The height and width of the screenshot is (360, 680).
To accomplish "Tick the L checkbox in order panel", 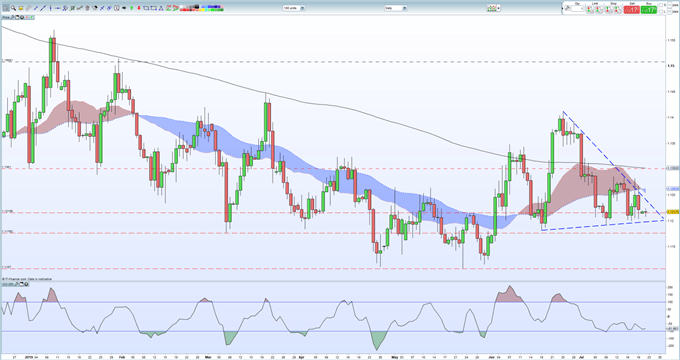I will 661,12.
